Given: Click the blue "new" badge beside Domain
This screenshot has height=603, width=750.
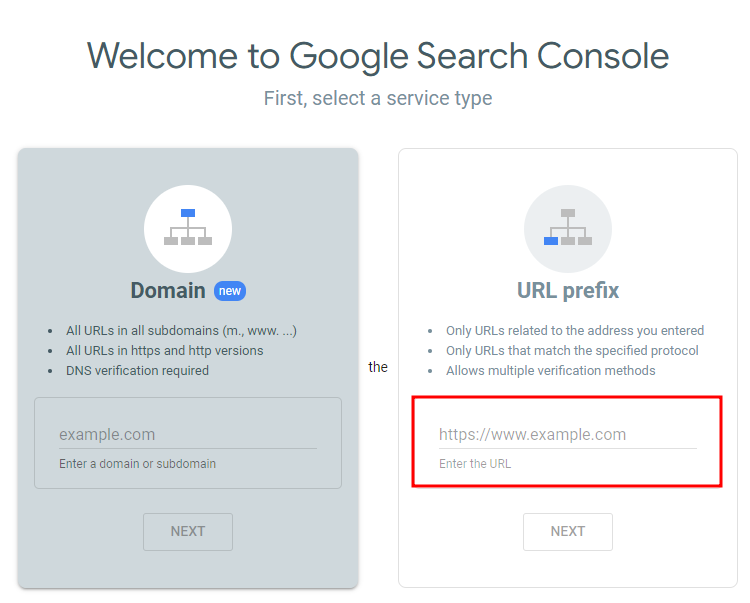Looking at the screenshot, I should (230, 291).
